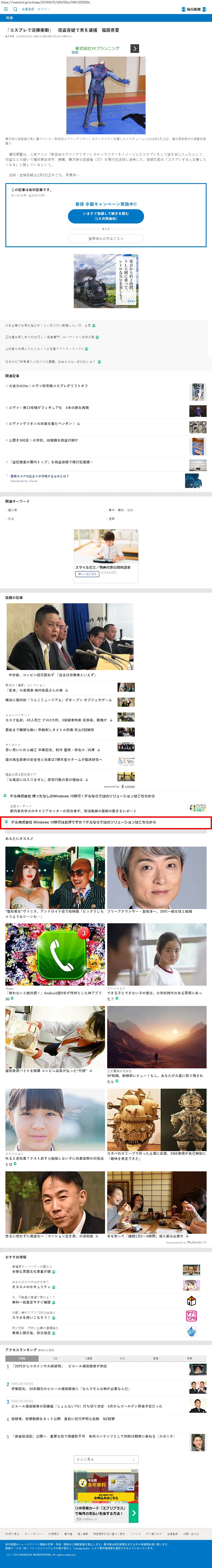This screenshot has width=212, height=1568.
Task: Click cube icon beside 無料一括査定 link
Action: click(x=191, y=1301)
